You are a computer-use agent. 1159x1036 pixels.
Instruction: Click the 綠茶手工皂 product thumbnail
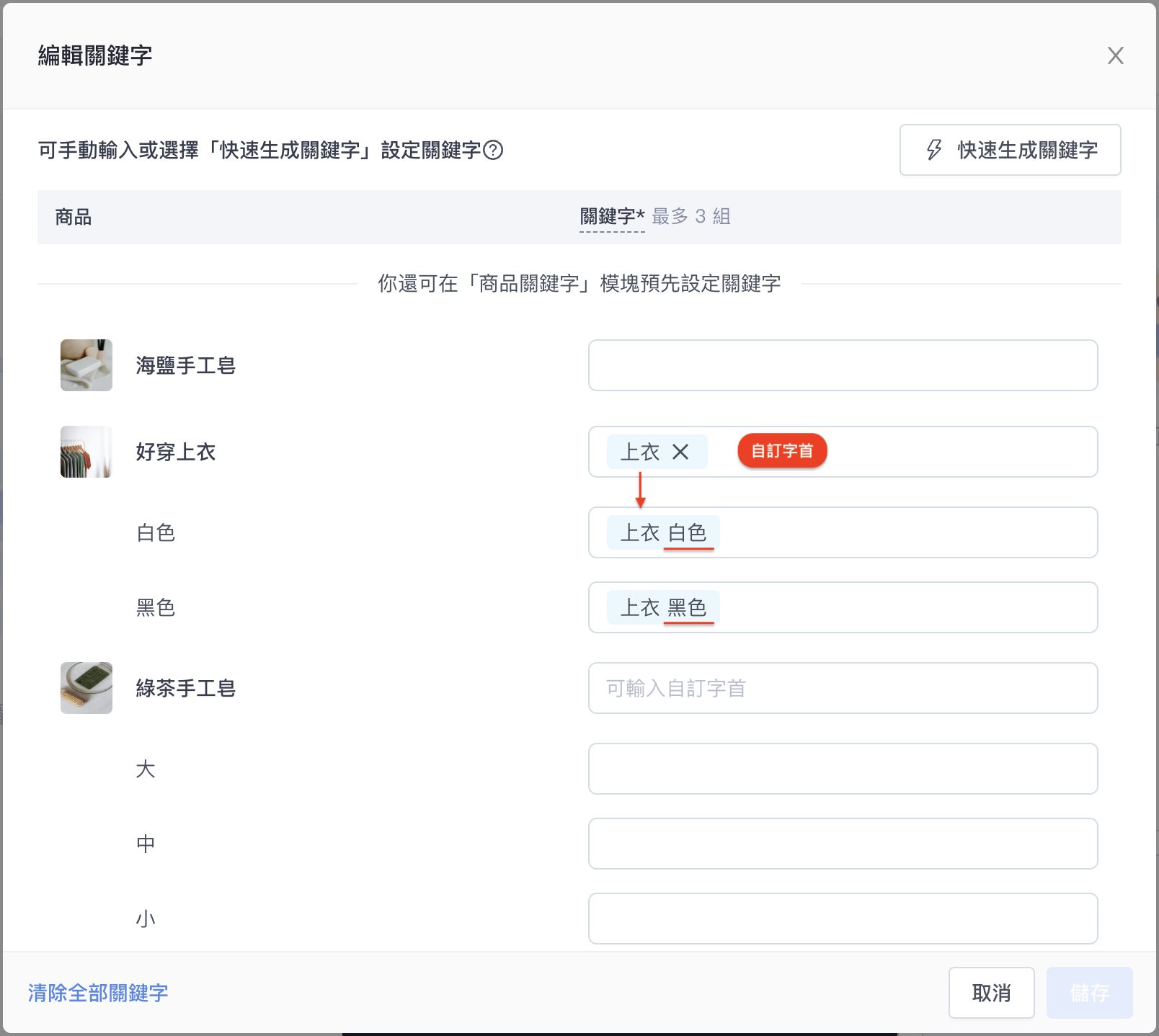click(x=86, y=688)
